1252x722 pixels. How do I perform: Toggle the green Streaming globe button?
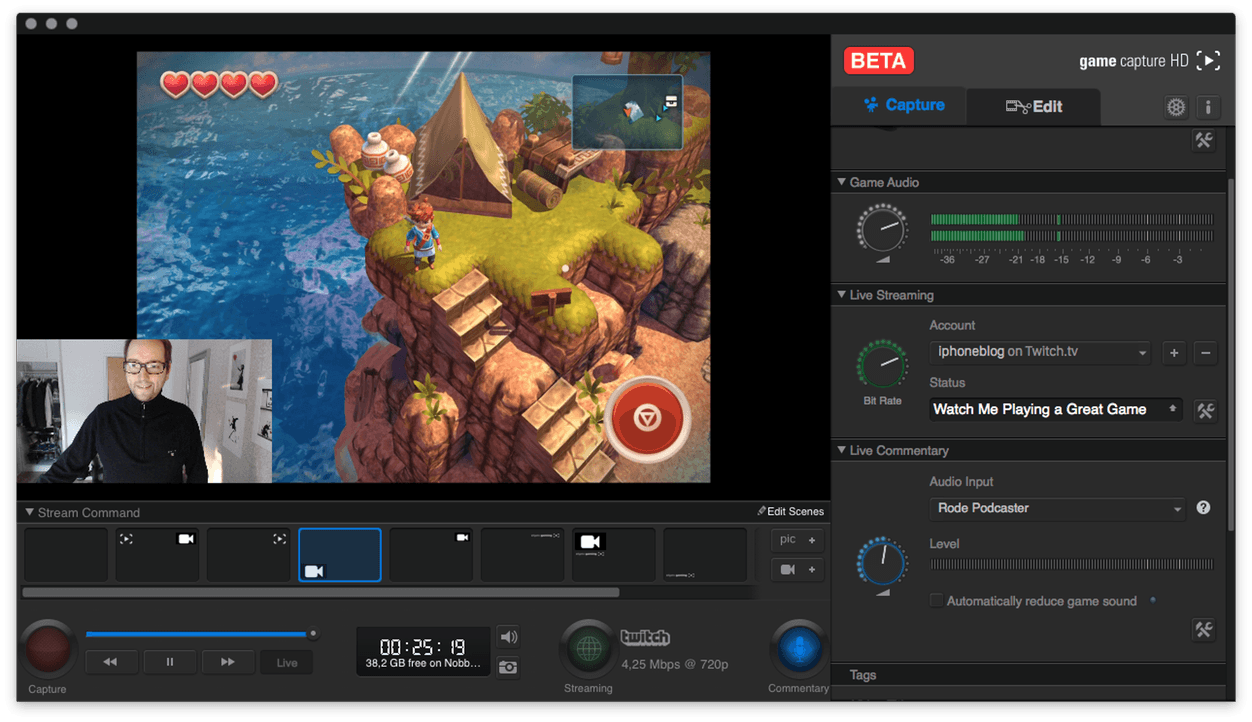click(588, 649)
